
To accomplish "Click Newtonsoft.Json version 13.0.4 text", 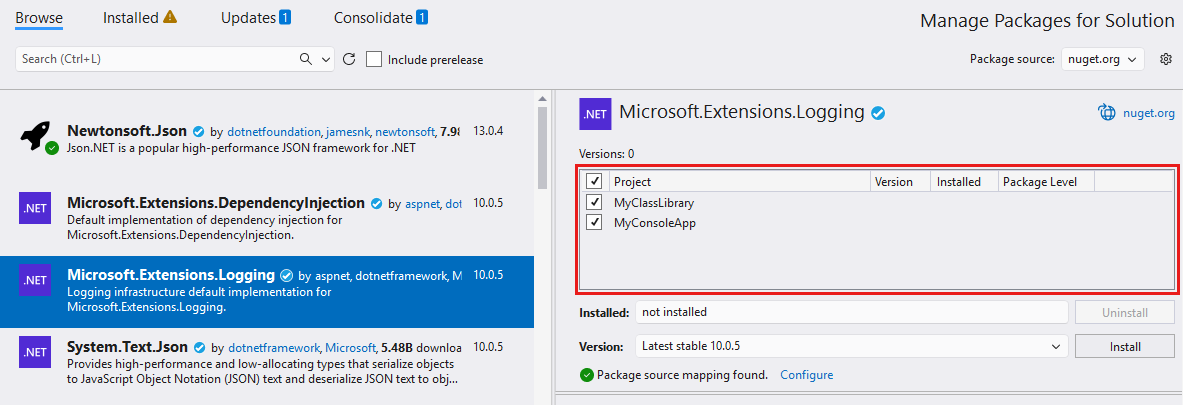I will click(488, 131).
